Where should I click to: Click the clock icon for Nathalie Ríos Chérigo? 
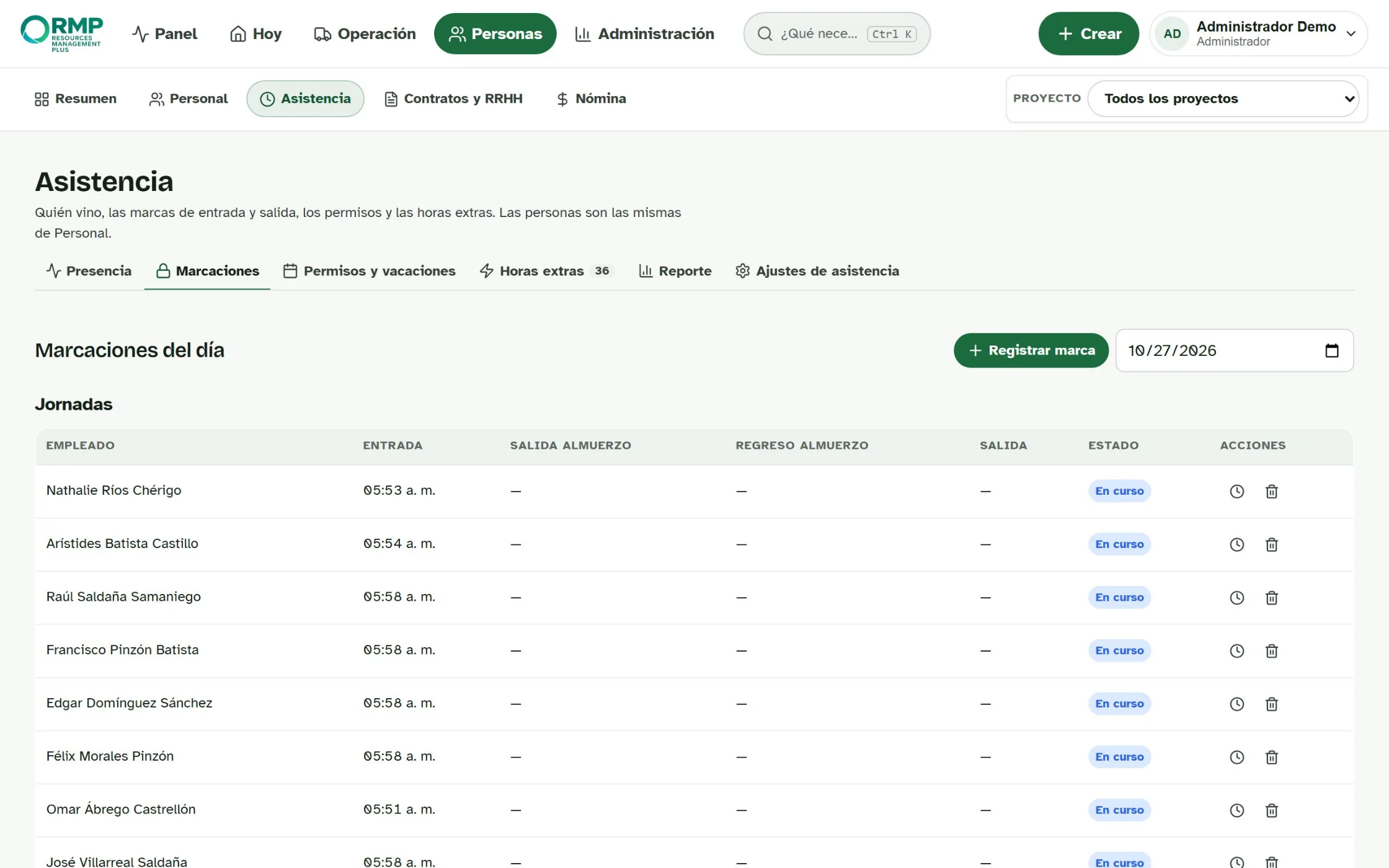pyautogui.click(x=1236, y=491)
